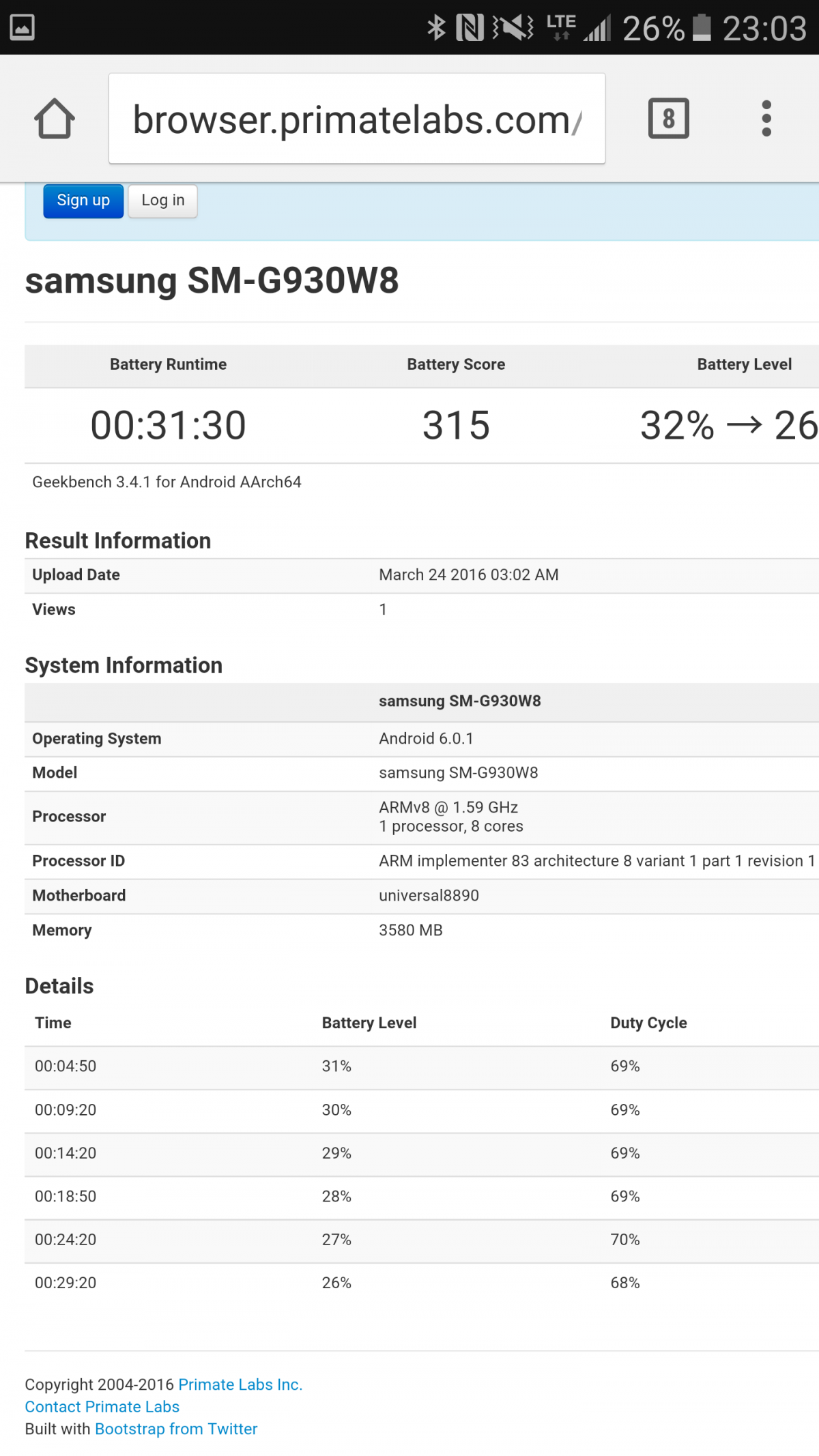Tap the Battery Score value 315
The width and height of the screenshot is (819, 1456).
coord(456,425)
